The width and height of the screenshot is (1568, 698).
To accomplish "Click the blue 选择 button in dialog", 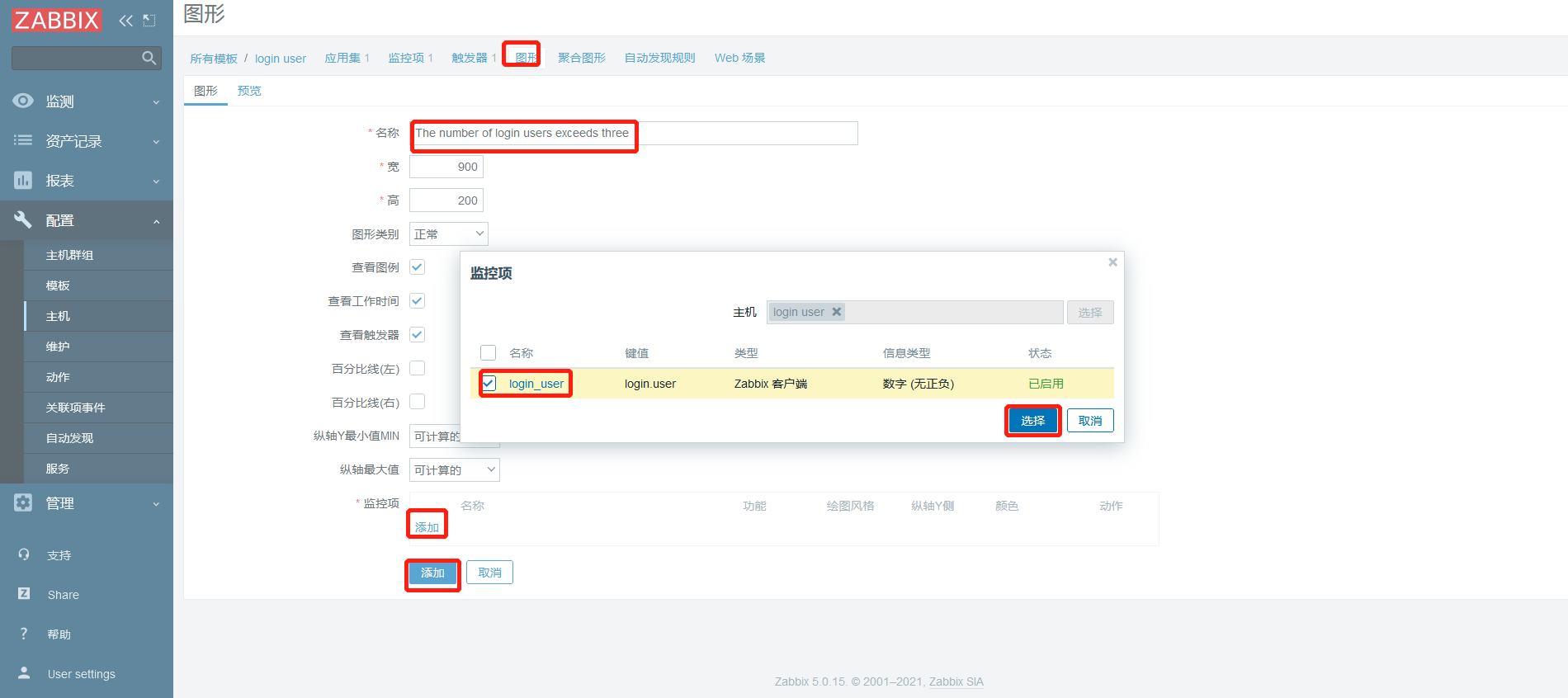I will click(x=1032, y=421).
